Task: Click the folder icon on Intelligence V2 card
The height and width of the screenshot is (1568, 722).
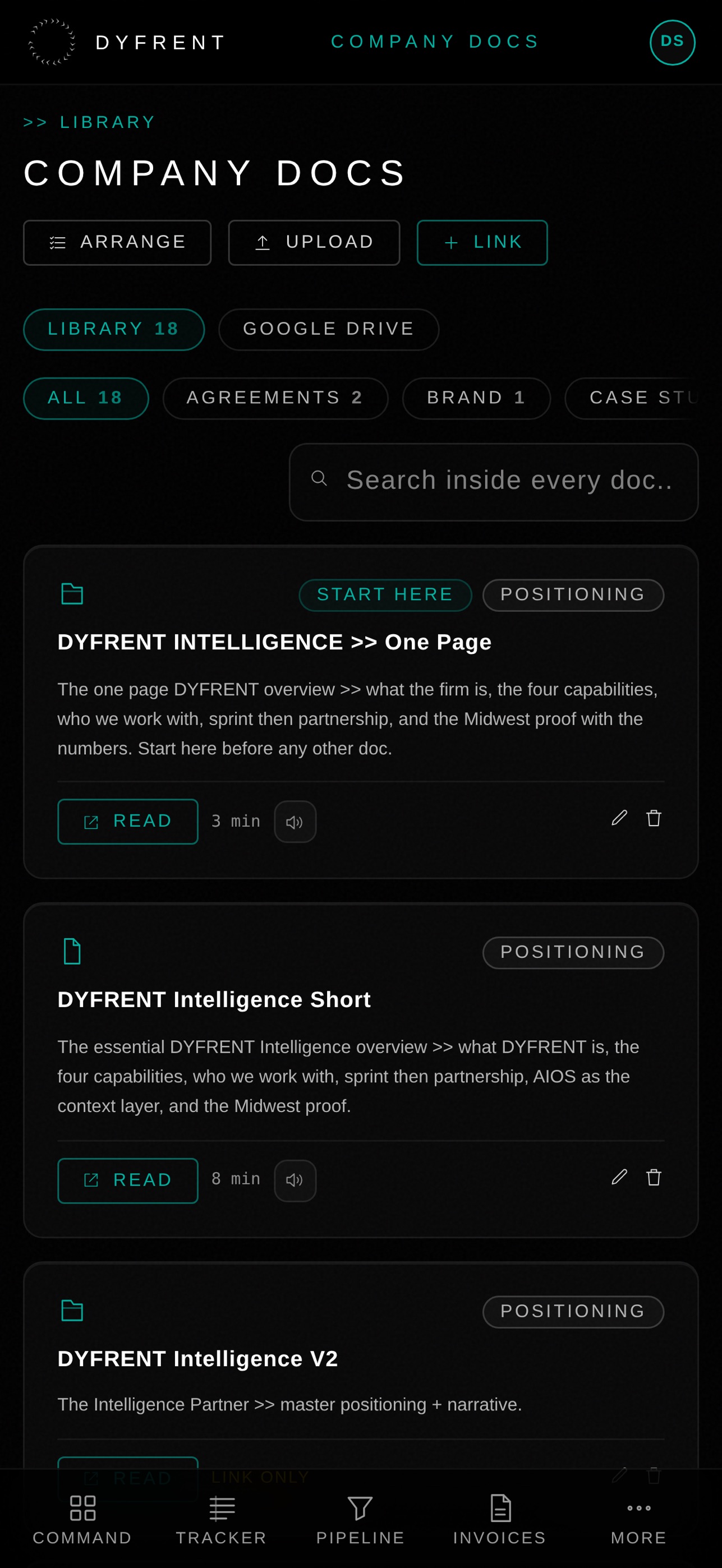Action: click(x=72, y=1311)
